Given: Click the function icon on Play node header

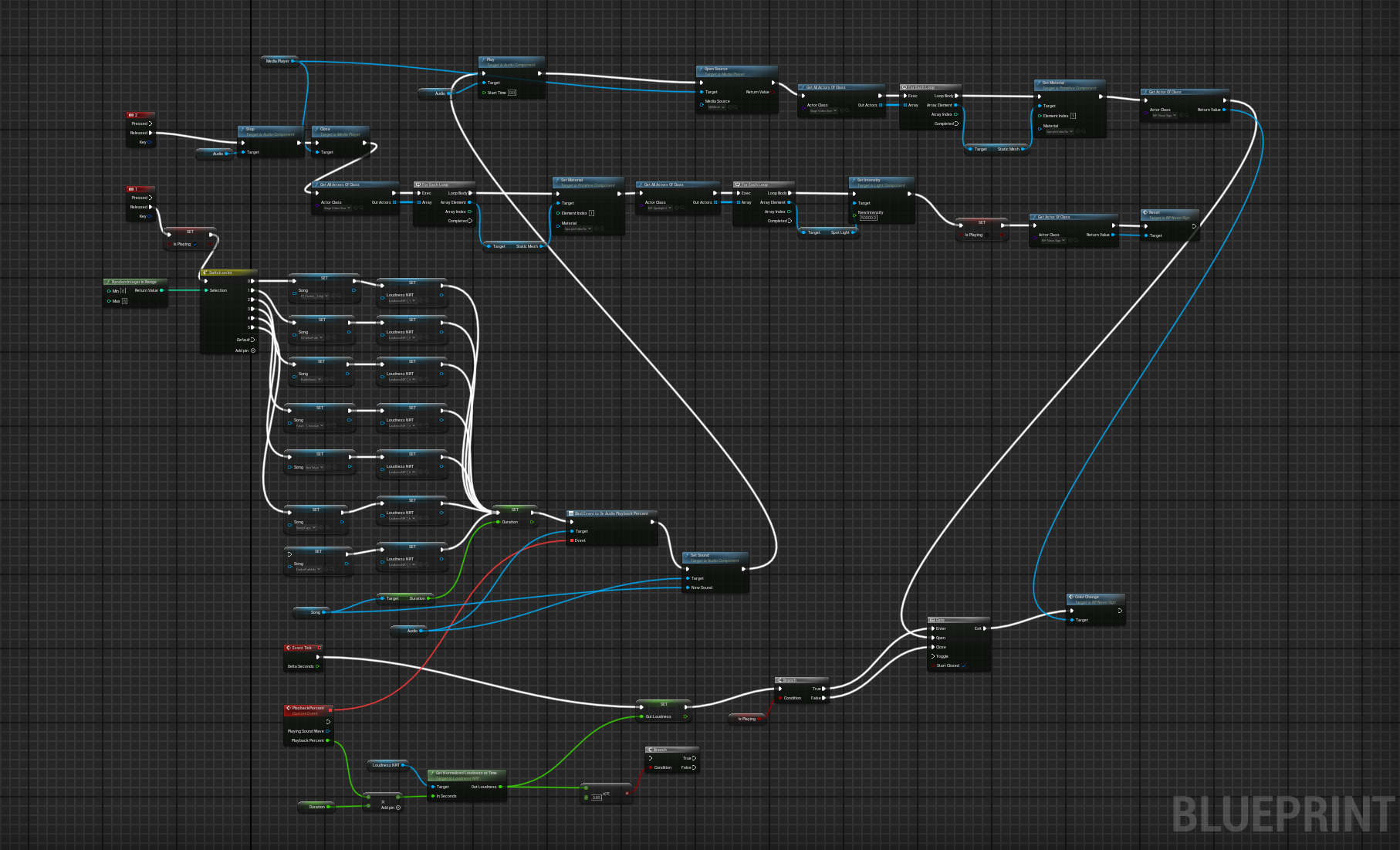Looking at the screenshot, I should point(484,60).
